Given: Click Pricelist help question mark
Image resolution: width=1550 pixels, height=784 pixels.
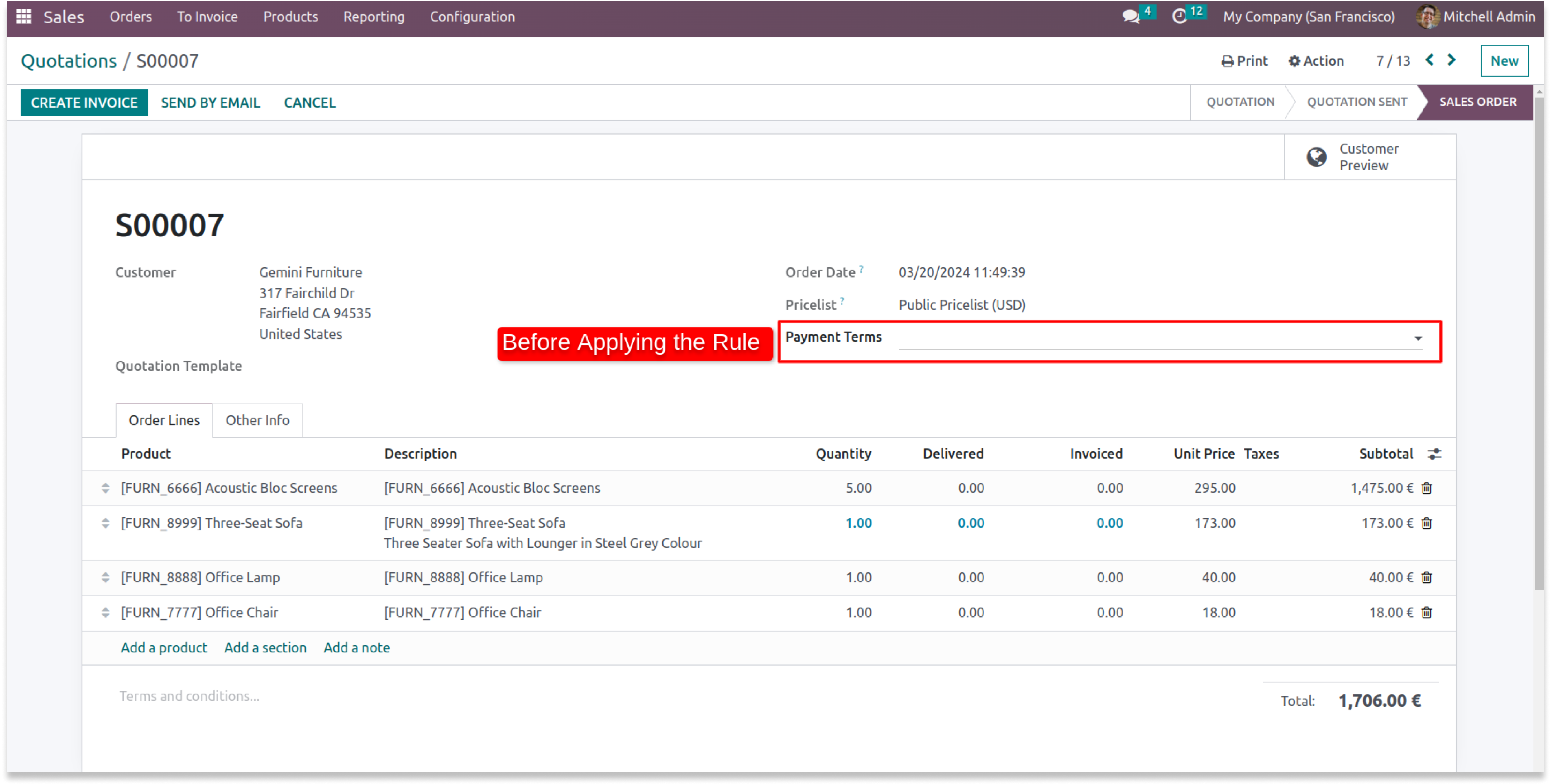Looking at the screenshot, I should tap(842, 300).
